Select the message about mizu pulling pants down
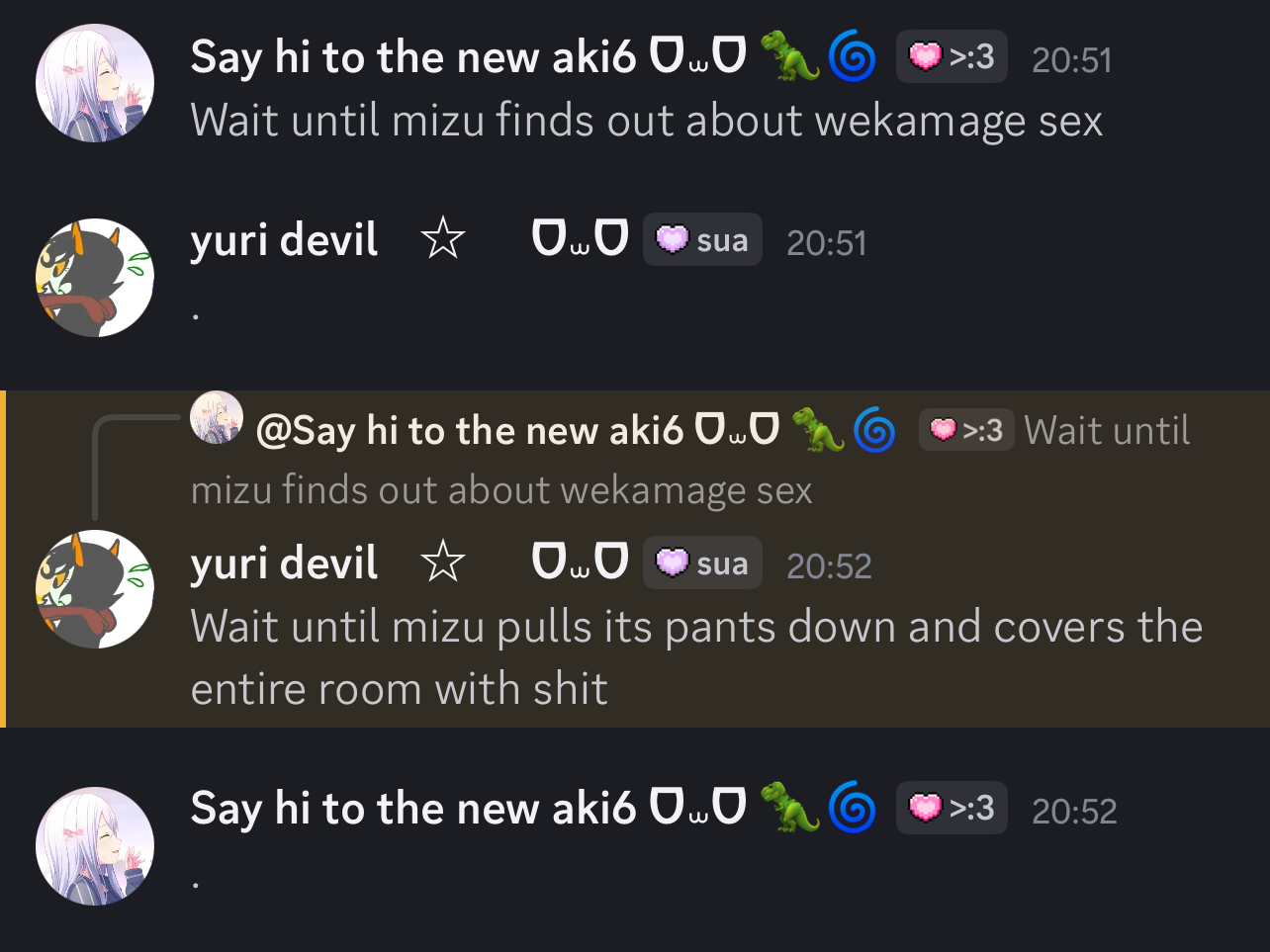Viewport: 1270px width, 952px height. point(696,657)
